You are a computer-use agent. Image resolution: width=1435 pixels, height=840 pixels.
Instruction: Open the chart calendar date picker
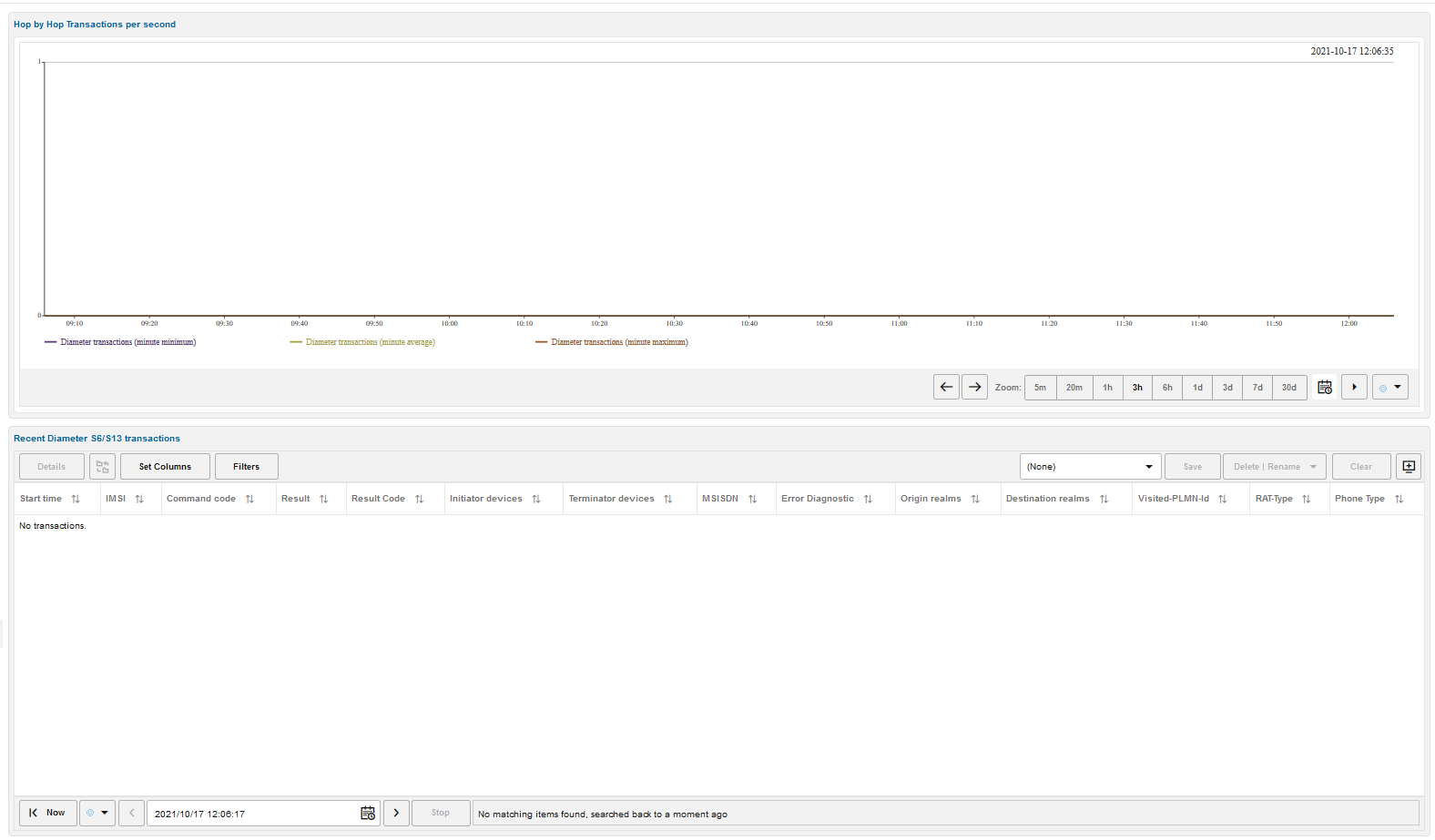pos(1325,387)
